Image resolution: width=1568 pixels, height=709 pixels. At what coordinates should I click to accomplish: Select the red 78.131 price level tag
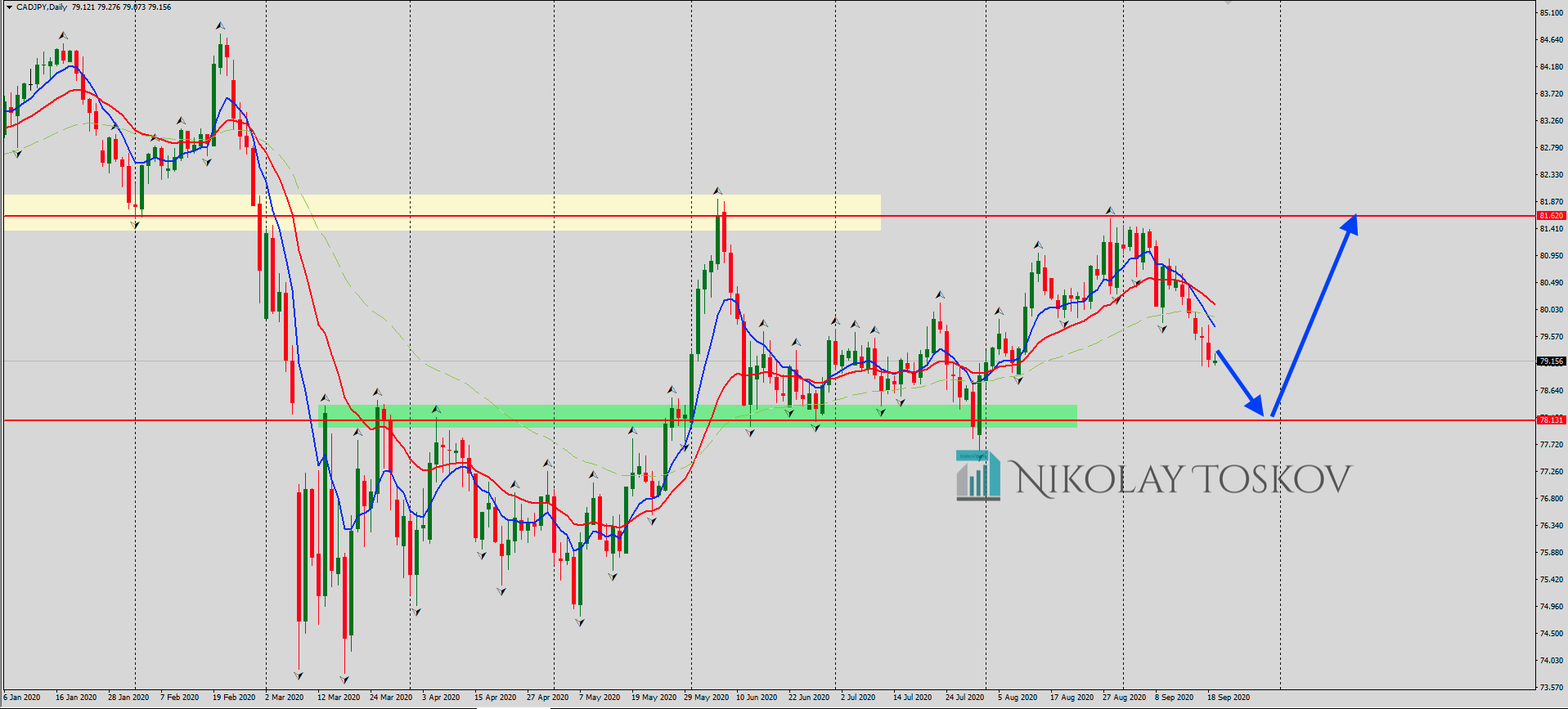point(1551,420)
